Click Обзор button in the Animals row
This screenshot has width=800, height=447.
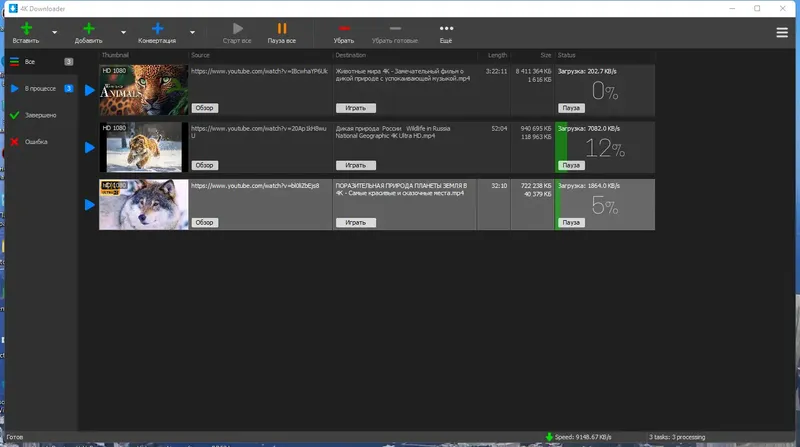pos(205,108)
